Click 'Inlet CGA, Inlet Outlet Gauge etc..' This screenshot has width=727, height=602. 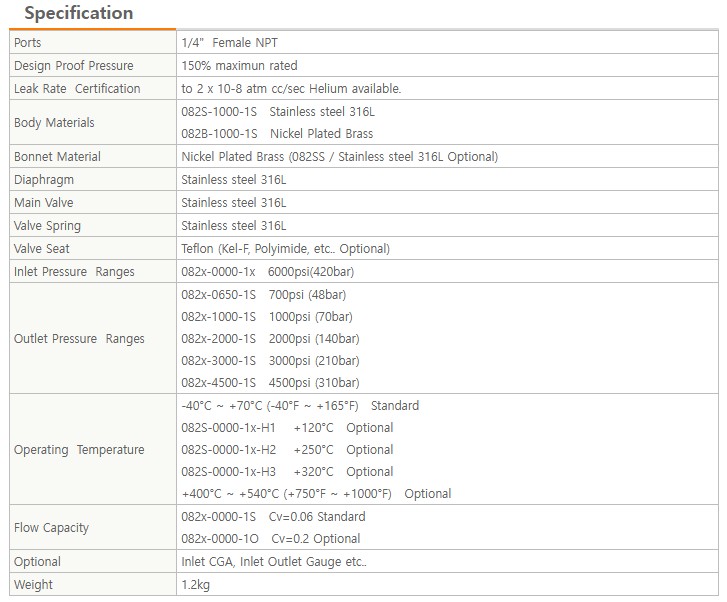(274, 562)
